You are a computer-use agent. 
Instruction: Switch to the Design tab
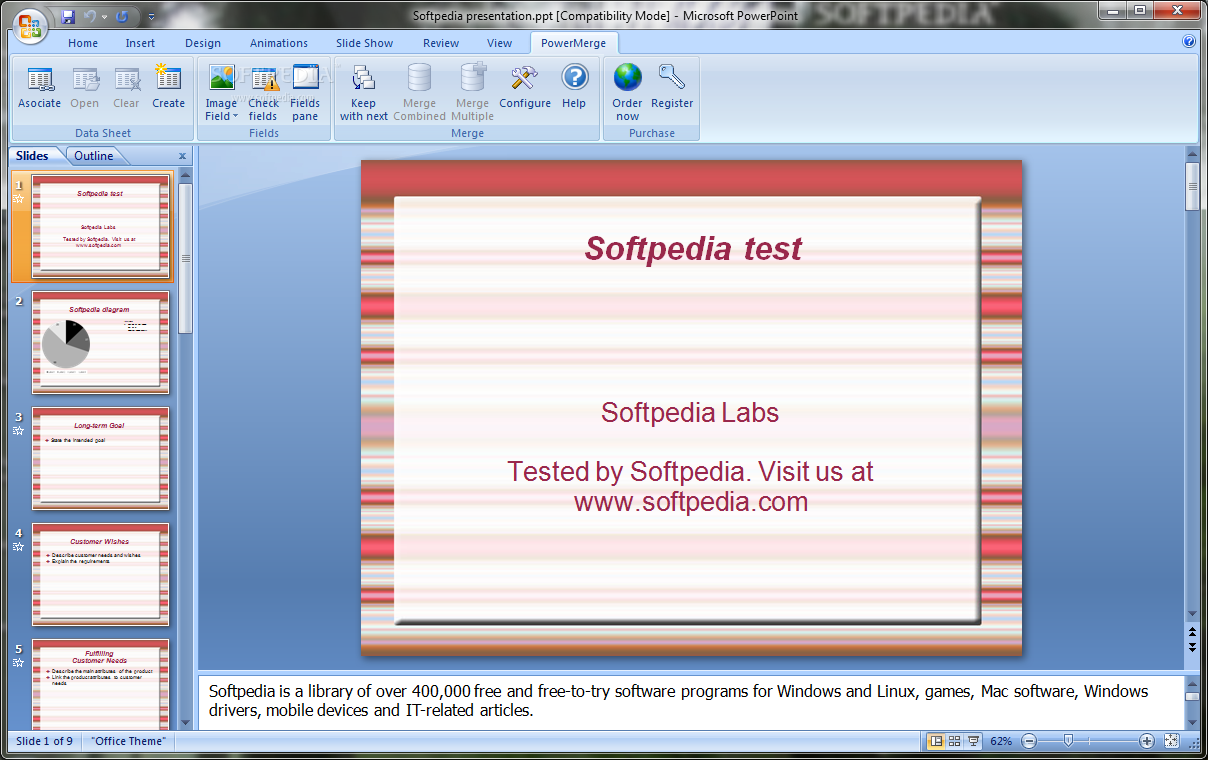click(x=203, y=43)
